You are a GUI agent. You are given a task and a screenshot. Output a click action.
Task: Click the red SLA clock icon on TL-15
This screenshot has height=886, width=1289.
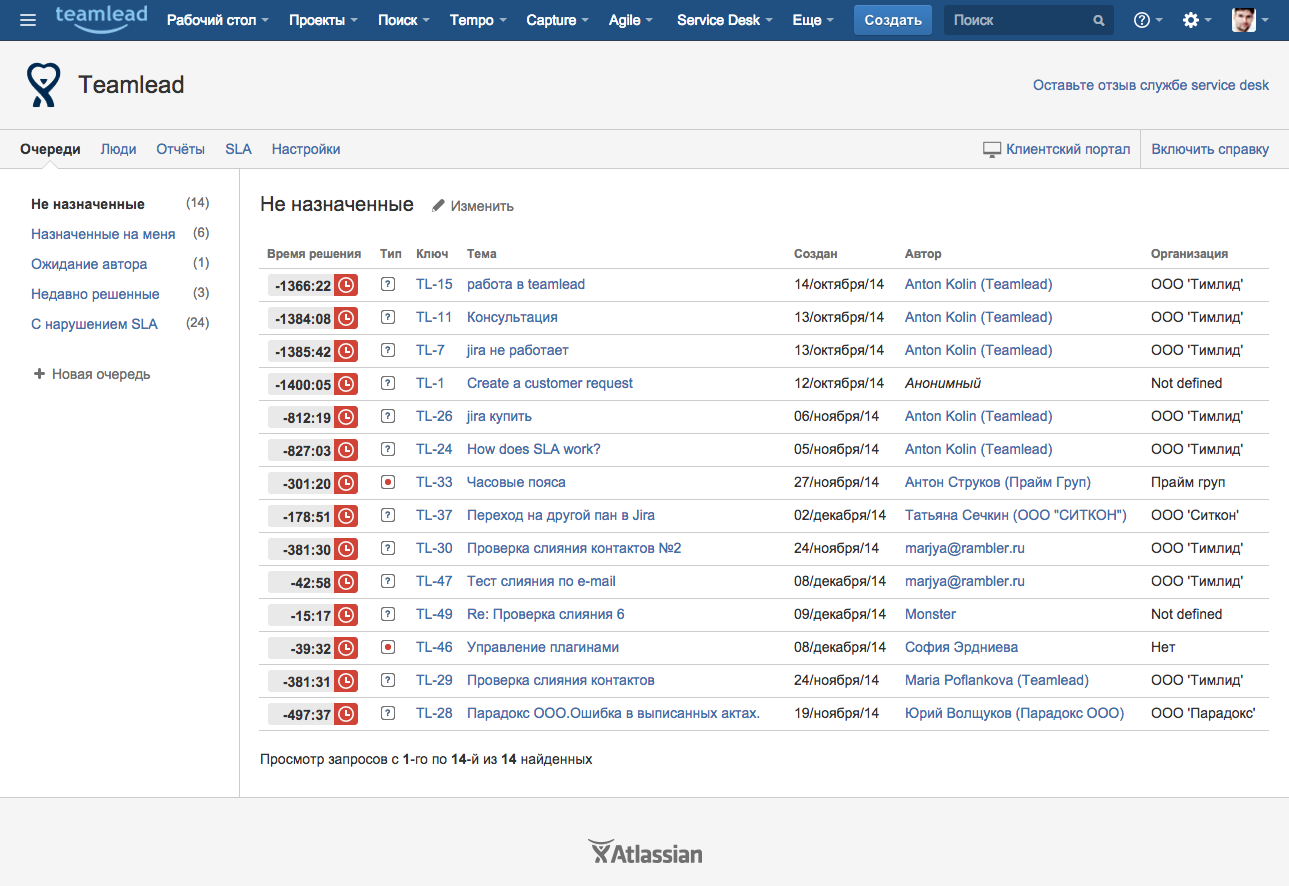click(x=343, y=284)
